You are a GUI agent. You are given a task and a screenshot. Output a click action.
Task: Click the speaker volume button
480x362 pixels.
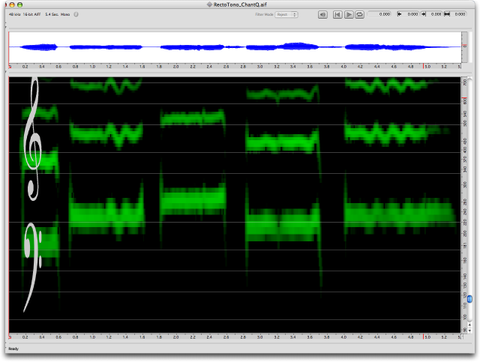click(322, 15)
